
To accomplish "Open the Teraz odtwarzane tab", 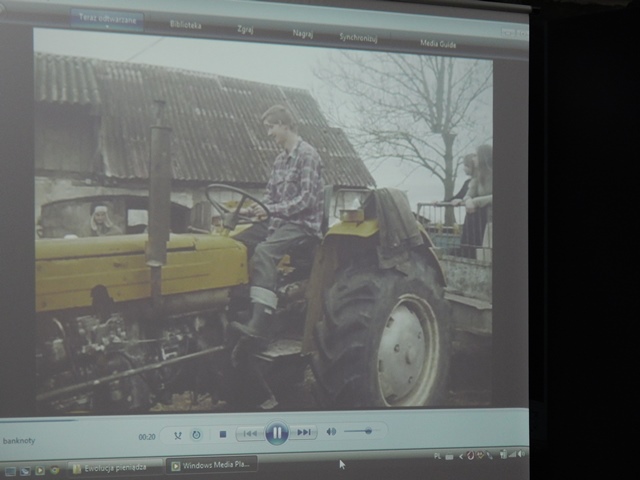I will point(107,18).
